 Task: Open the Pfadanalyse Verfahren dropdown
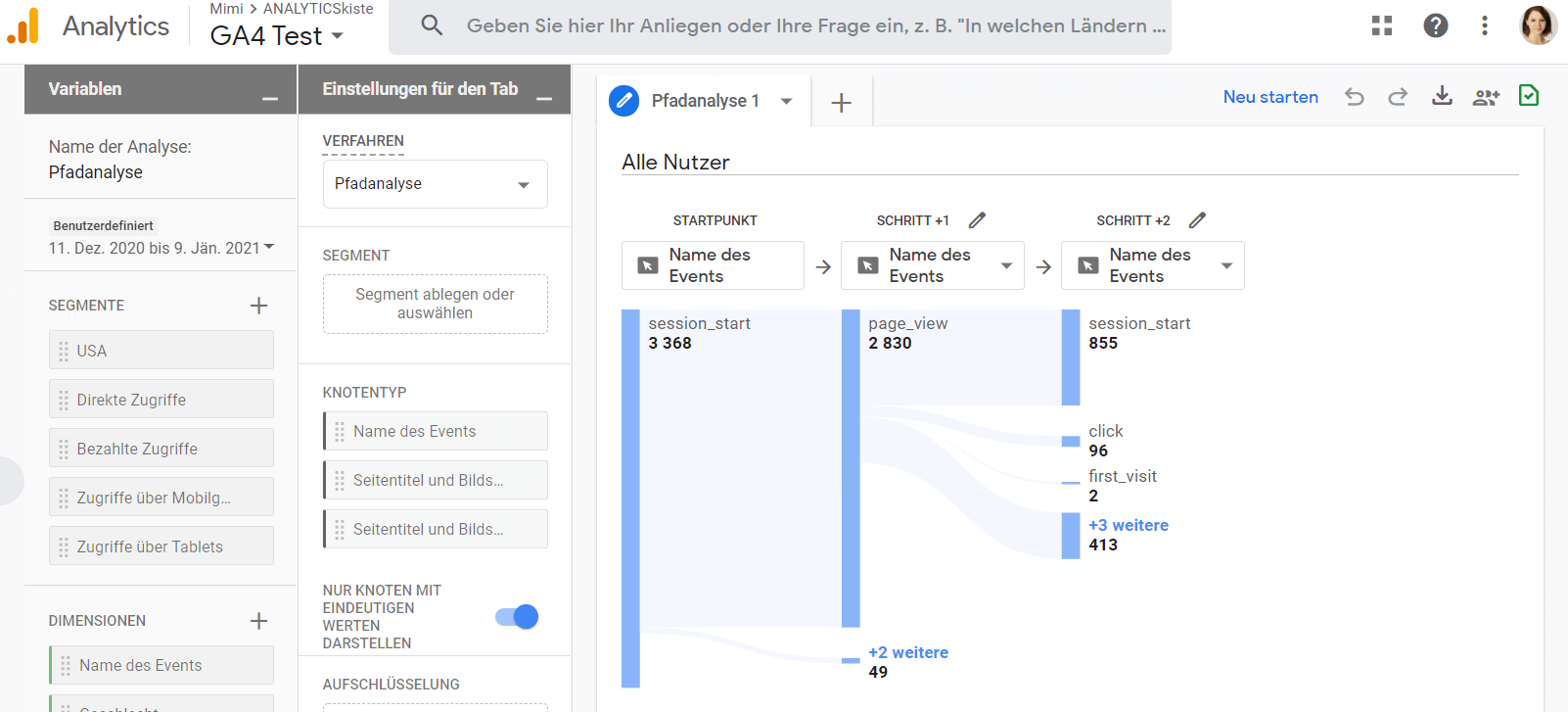click(x=435, y=184)
